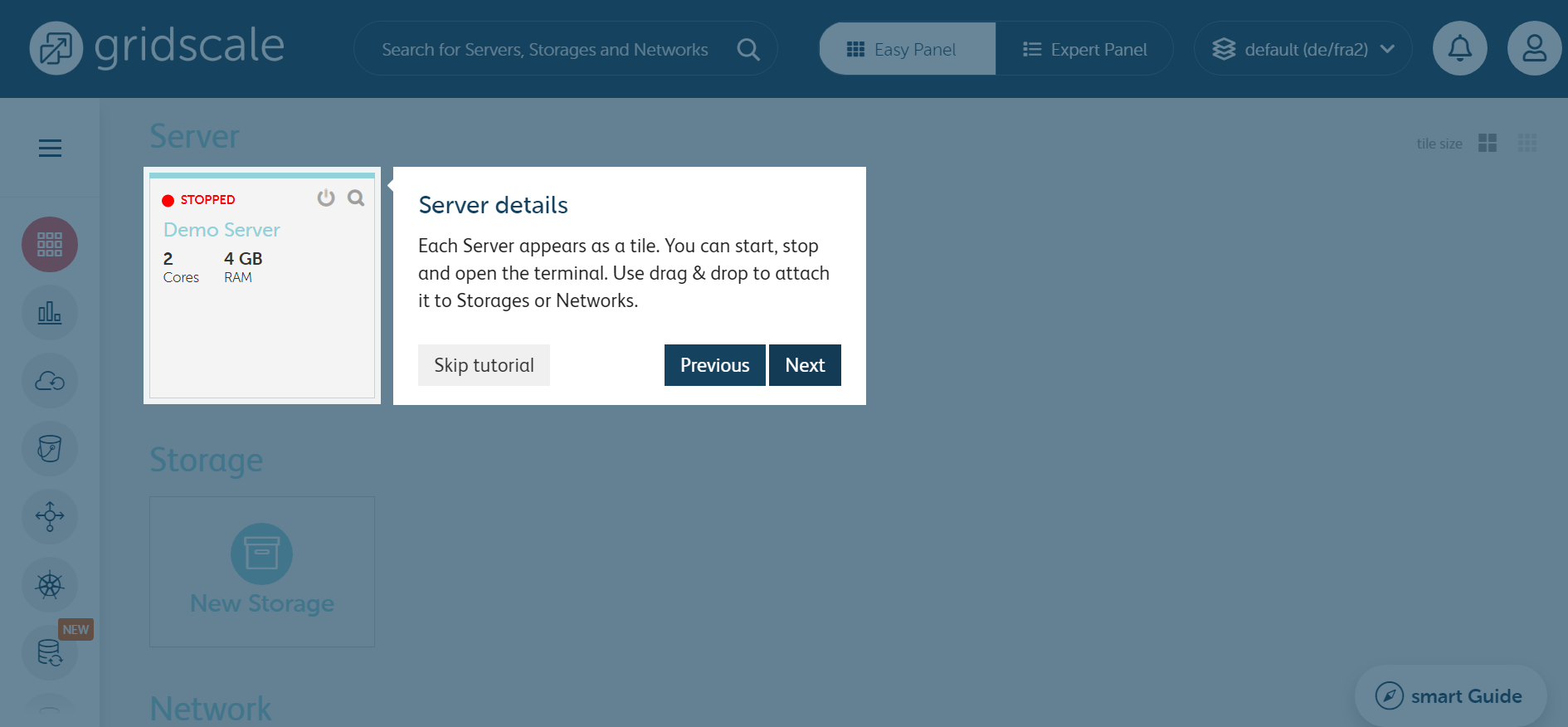
Task: Click the New Storage archive icon
Action: (x=261, y=554)
